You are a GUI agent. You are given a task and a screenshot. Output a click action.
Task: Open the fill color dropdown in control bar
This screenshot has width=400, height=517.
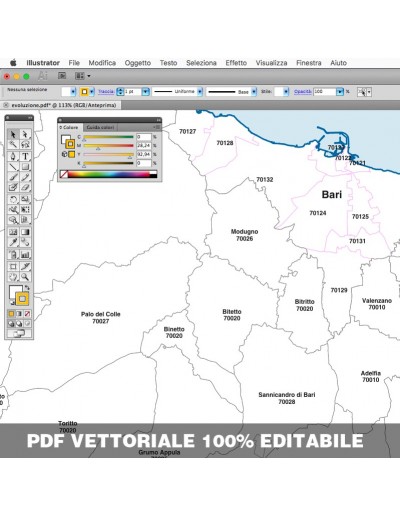tap(73, 92)
